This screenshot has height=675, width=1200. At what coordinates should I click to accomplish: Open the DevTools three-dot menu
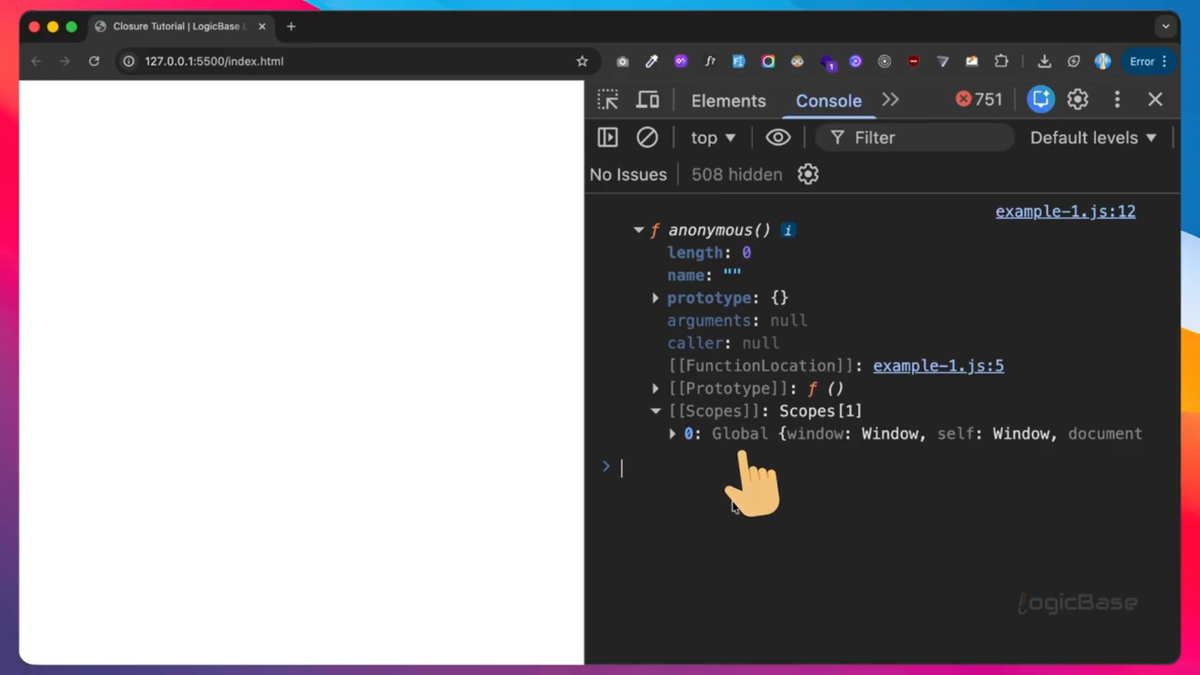click(1117, 99)
